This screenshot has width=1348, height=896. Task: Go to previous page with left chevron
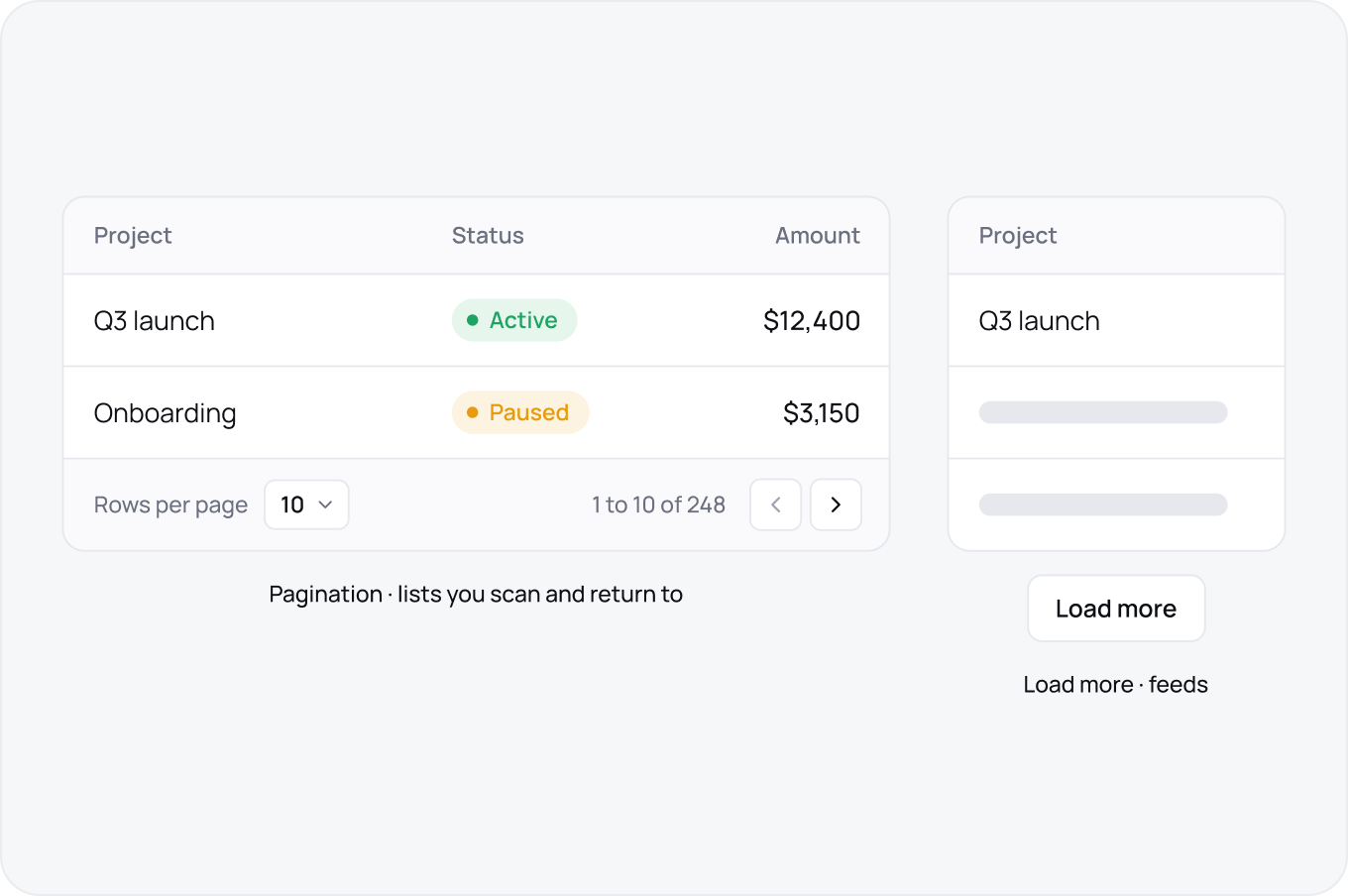(x=775, y=504)
